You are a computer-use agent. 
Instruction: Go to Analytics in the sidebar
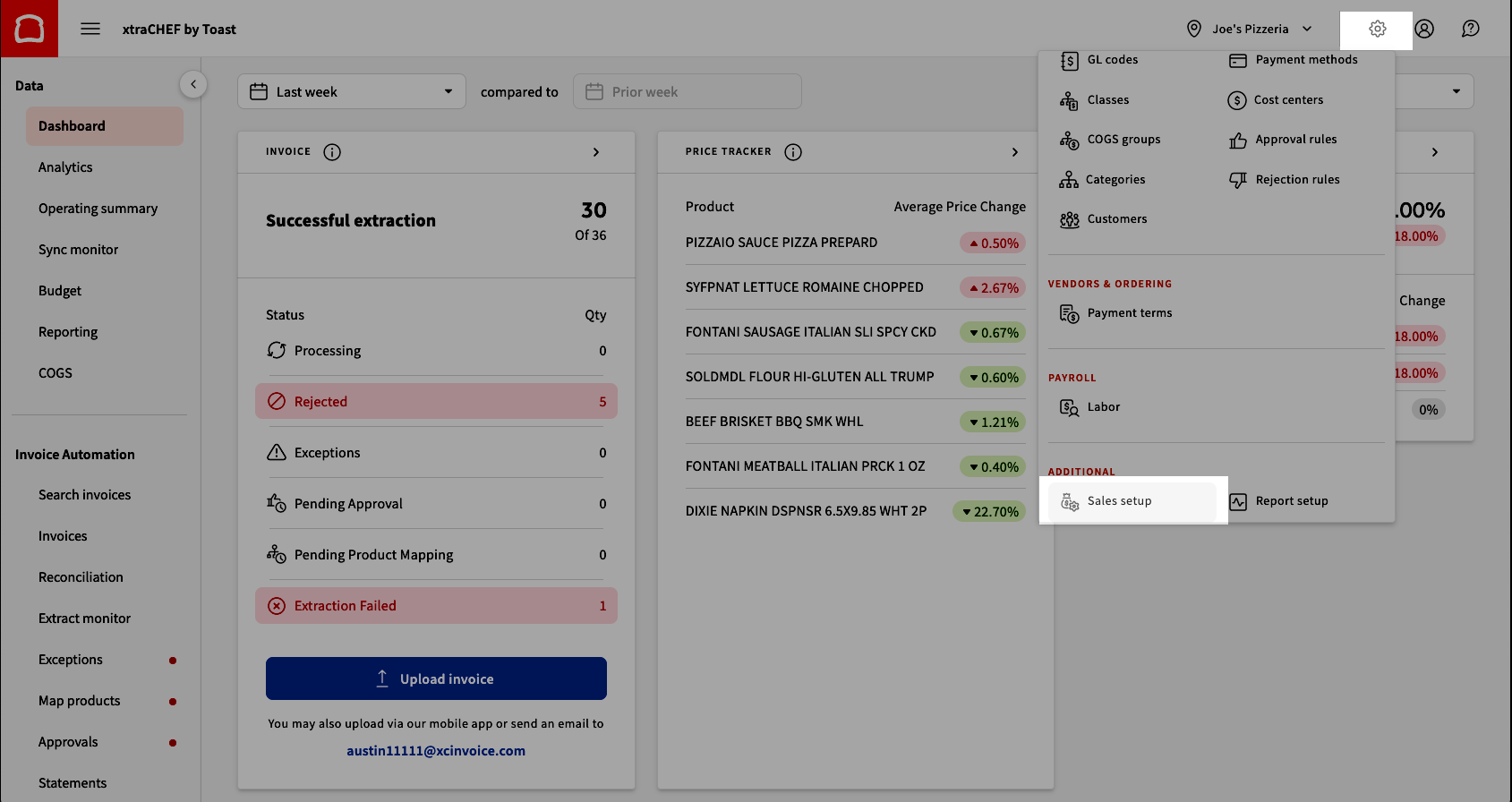click(65, 167)
